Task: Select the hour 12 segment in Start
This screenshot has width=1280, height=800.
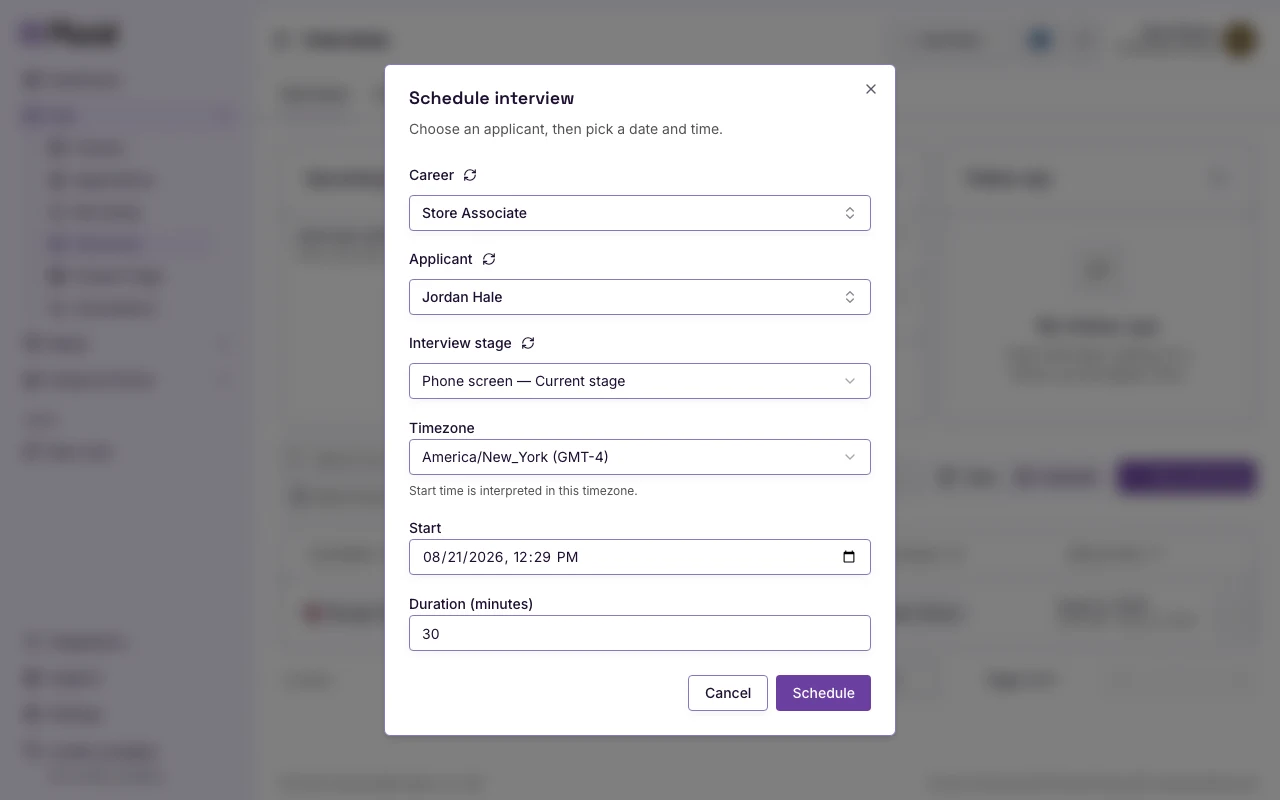Action: pos(521,557)
